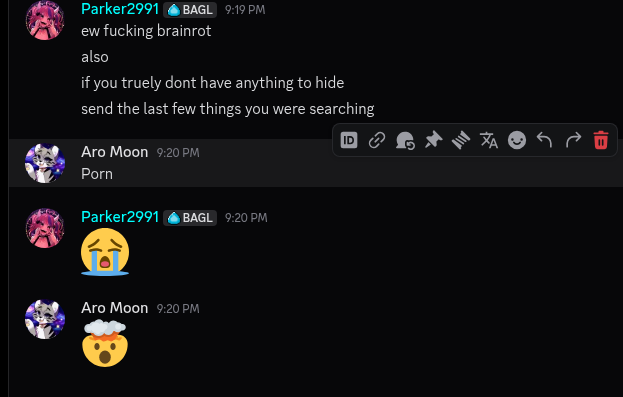
Task: Click the striped icon in message toolbar
Action: (461, 140)
